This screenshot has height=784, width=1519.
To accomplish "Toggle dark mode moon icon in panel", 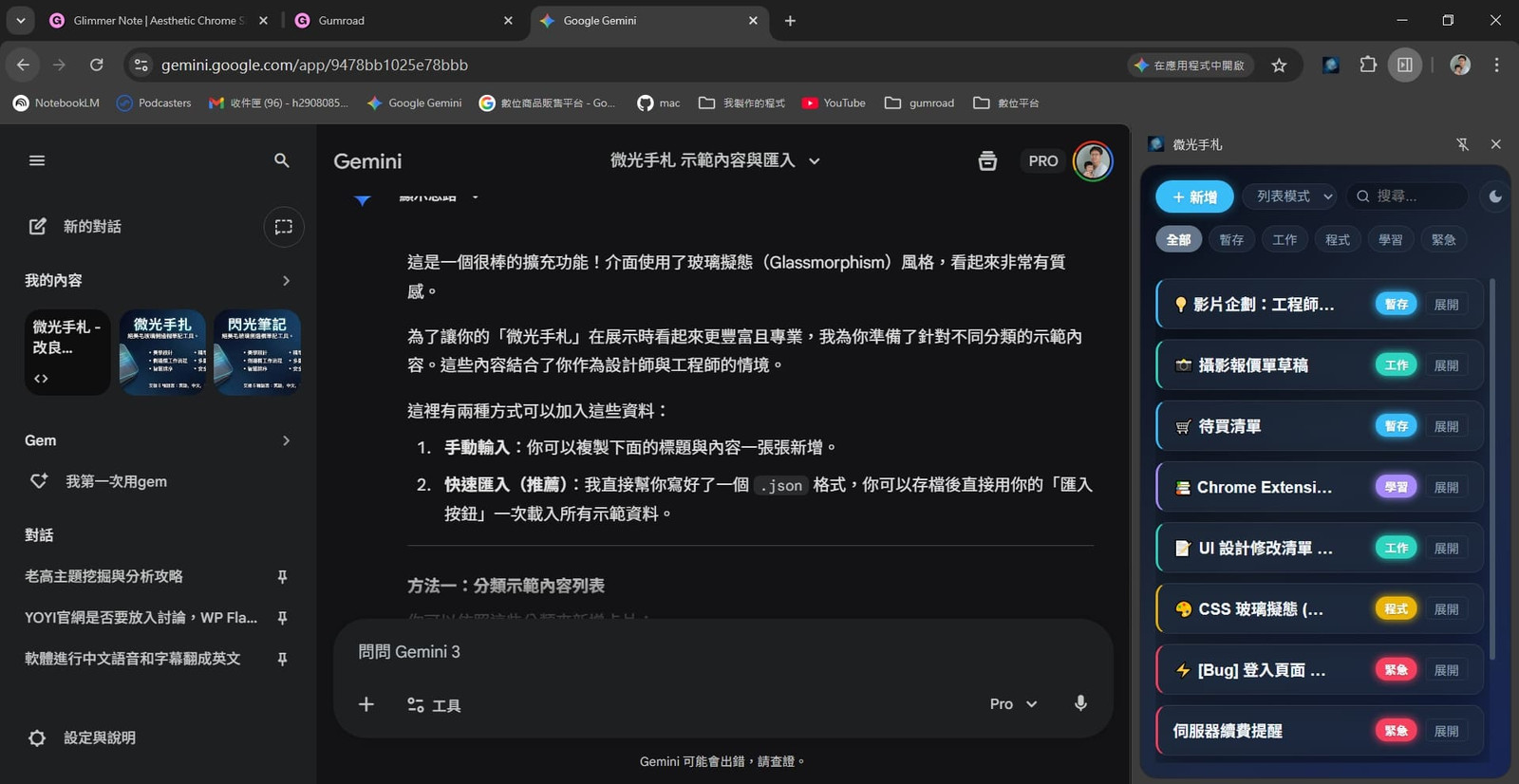I will pyautogui.click(x=1495, y=196).
